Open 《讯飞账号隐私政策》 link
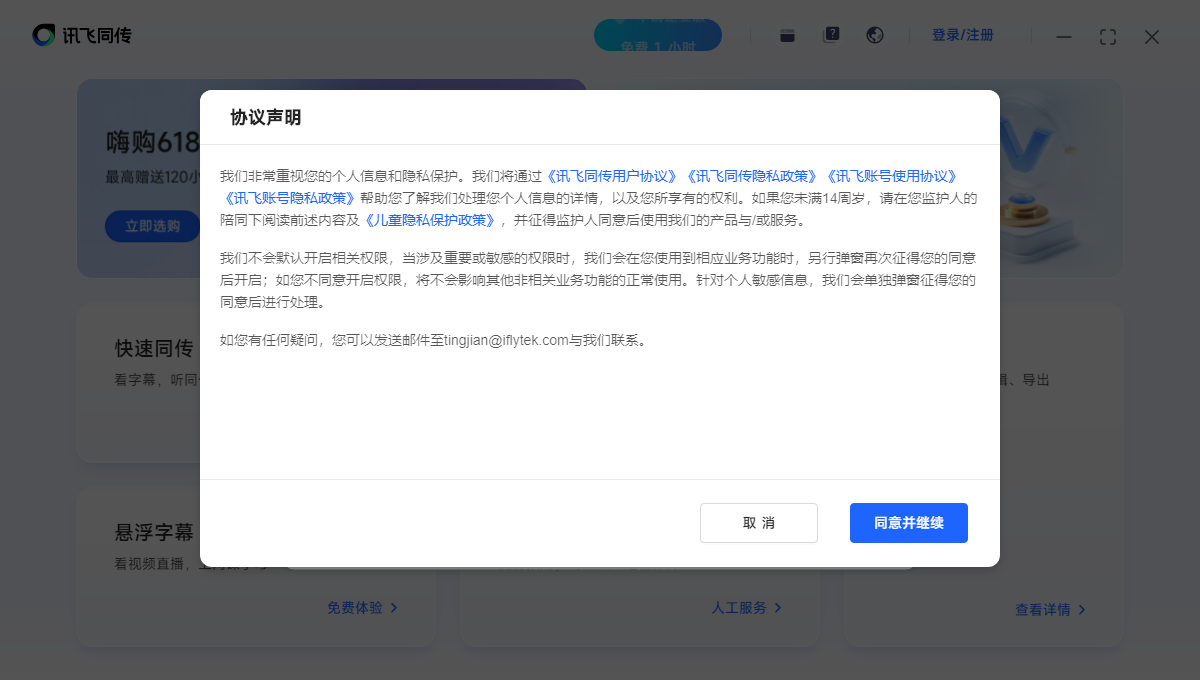The height and width of the screenshot is (680, 1200). pyautogui.click(x=289, y=198)
